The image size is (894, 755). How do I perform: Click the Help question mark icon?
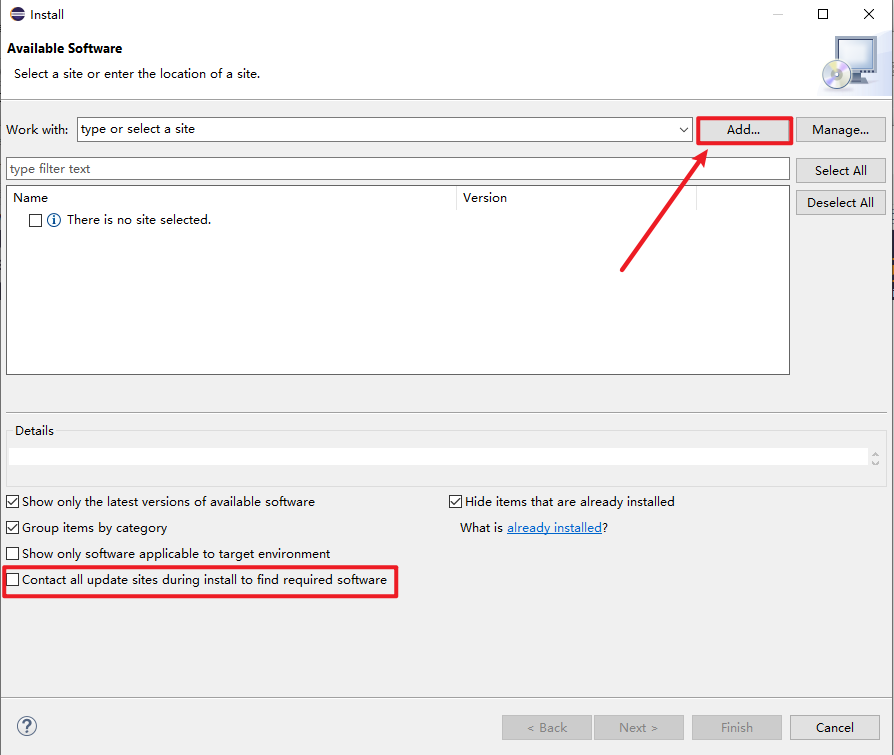(27, 727)
